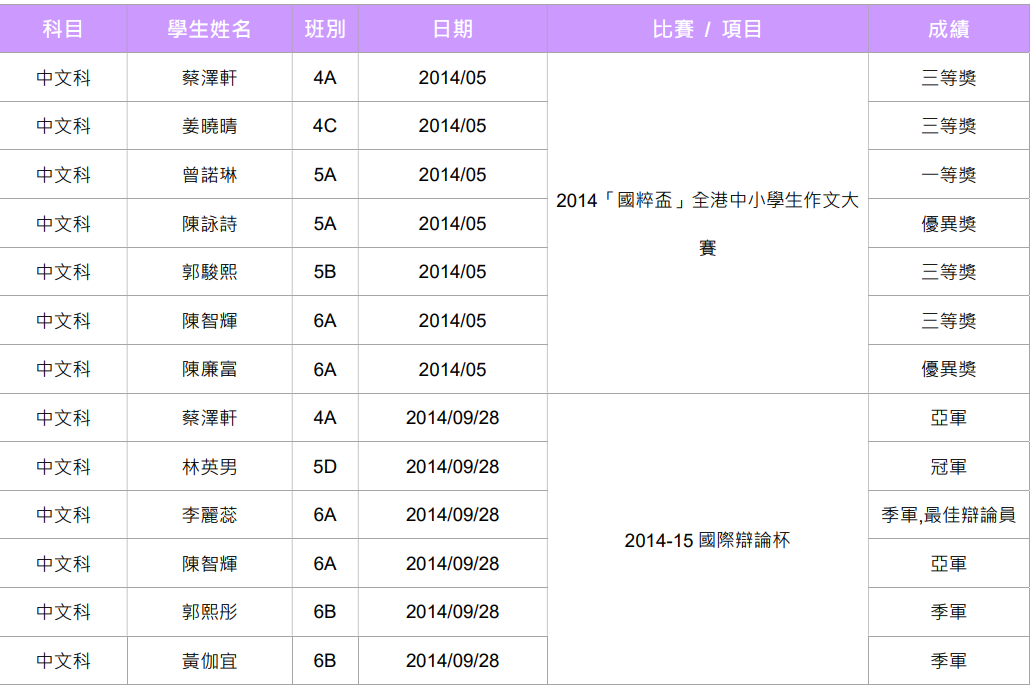Click the student name 郭駿熙
This screenshot has height=689, width=1033.
[209, 272]
